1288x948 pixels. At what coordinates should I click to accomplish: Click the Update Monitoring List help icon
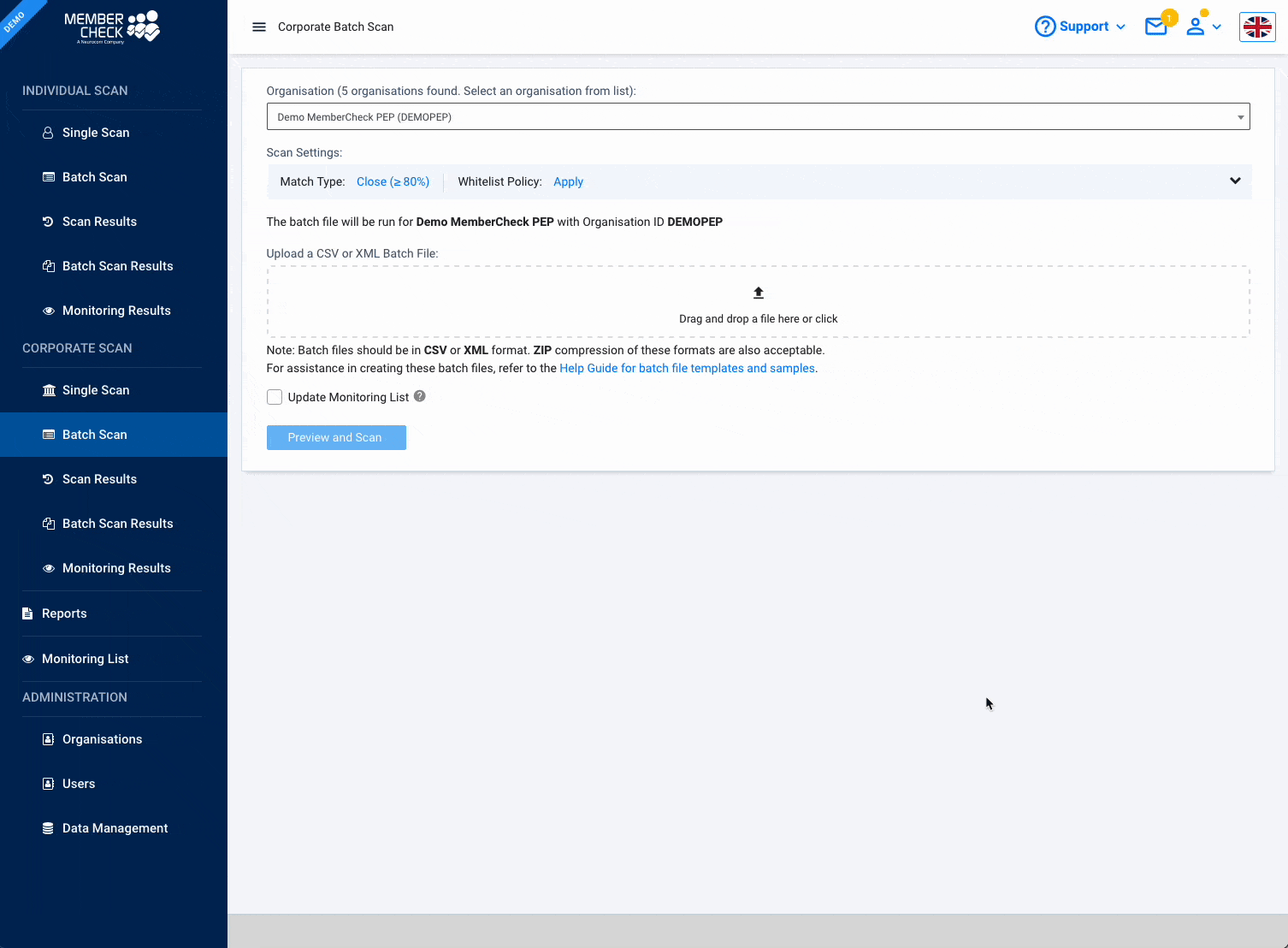420,396
